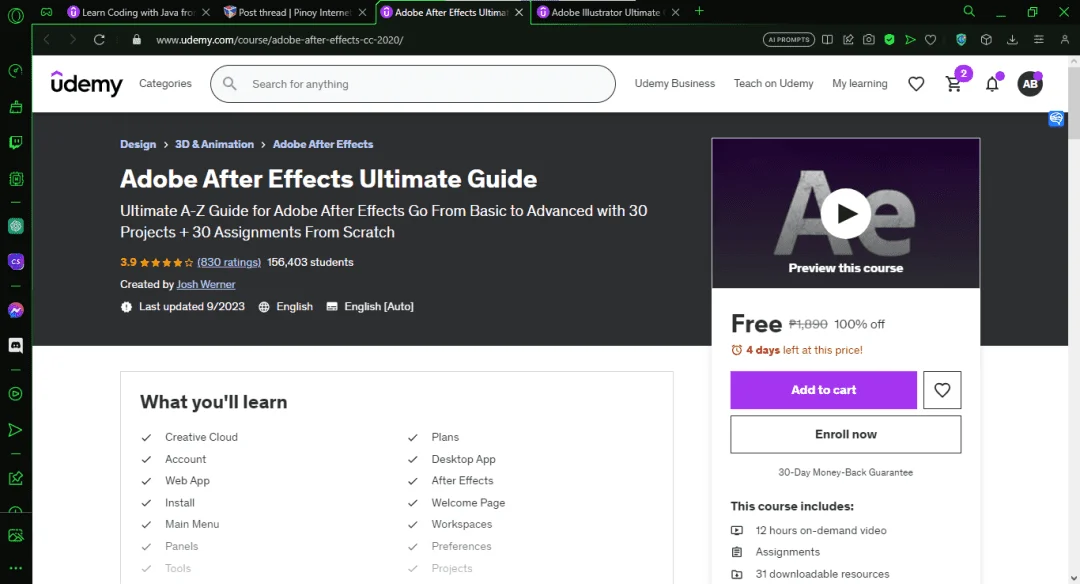Reload the current Udemy page

[99, 40]
